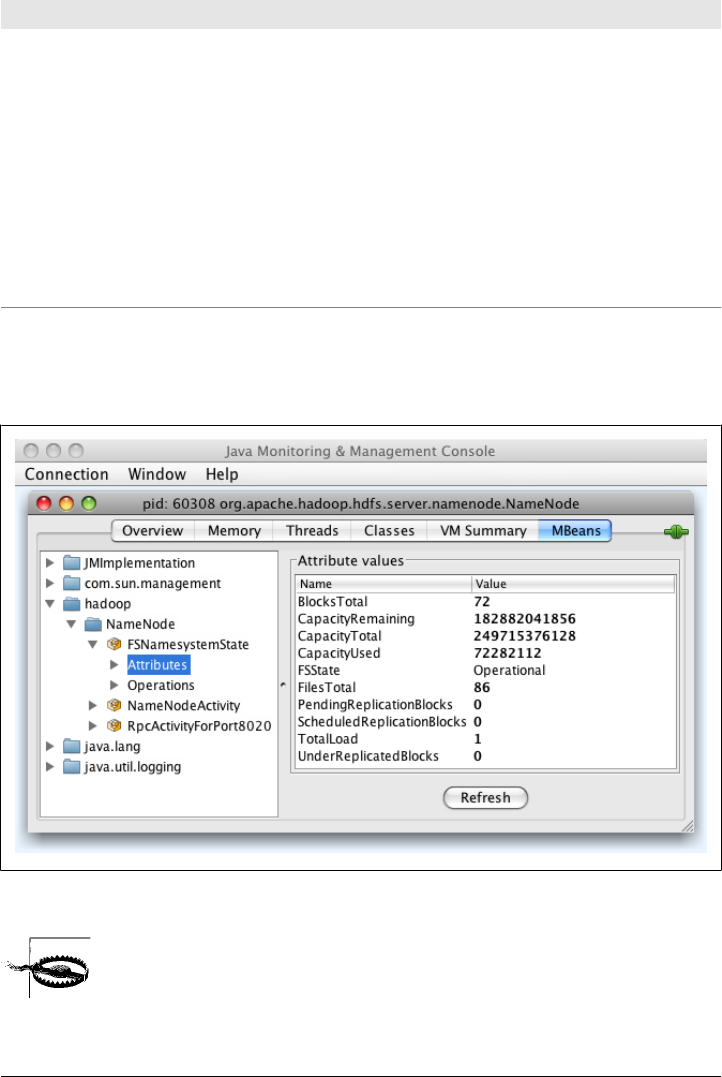Close the NameNode internal window

[44, 503]
